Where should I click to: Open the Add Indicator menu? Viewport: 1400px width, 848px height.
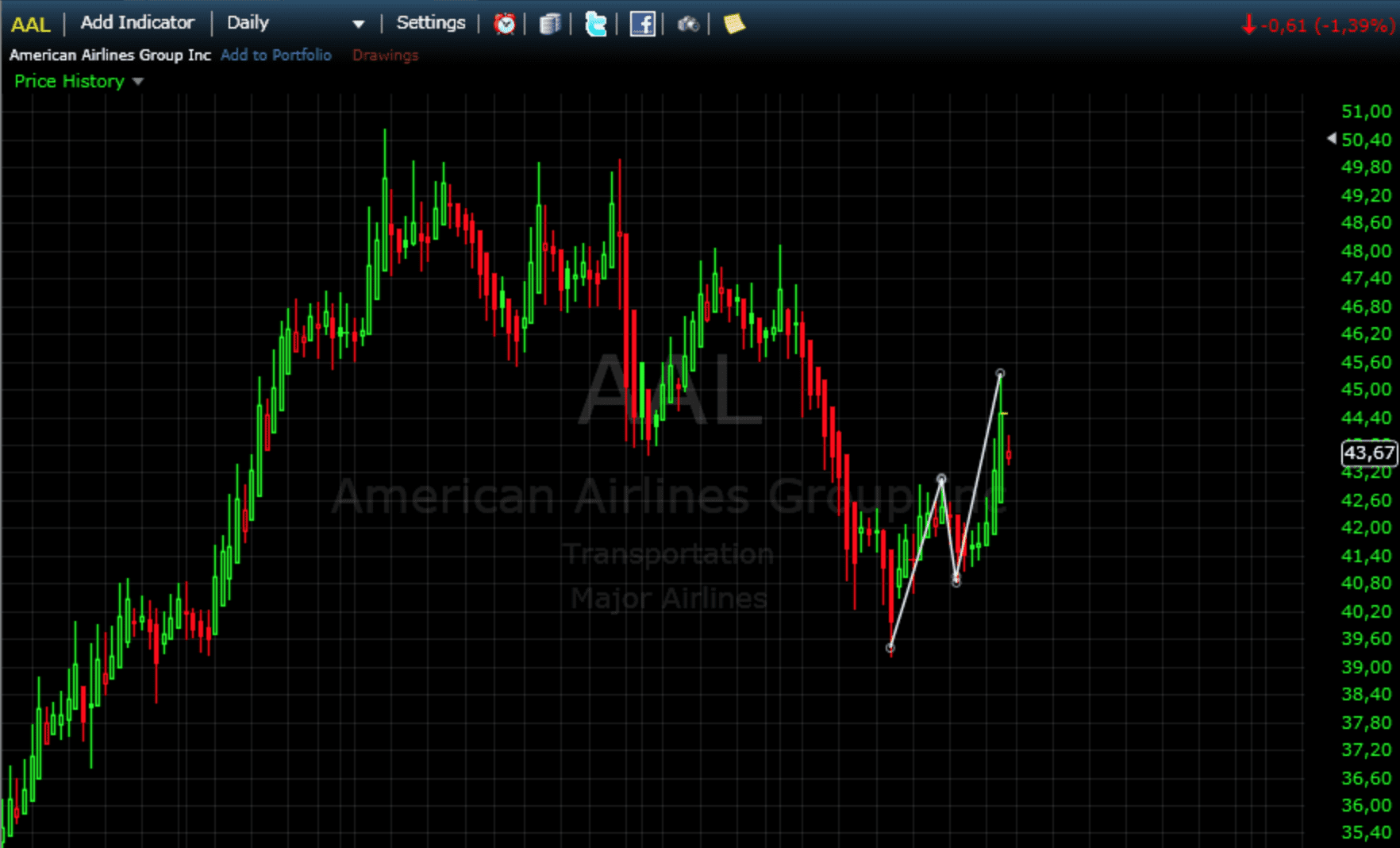click(137, 23)
